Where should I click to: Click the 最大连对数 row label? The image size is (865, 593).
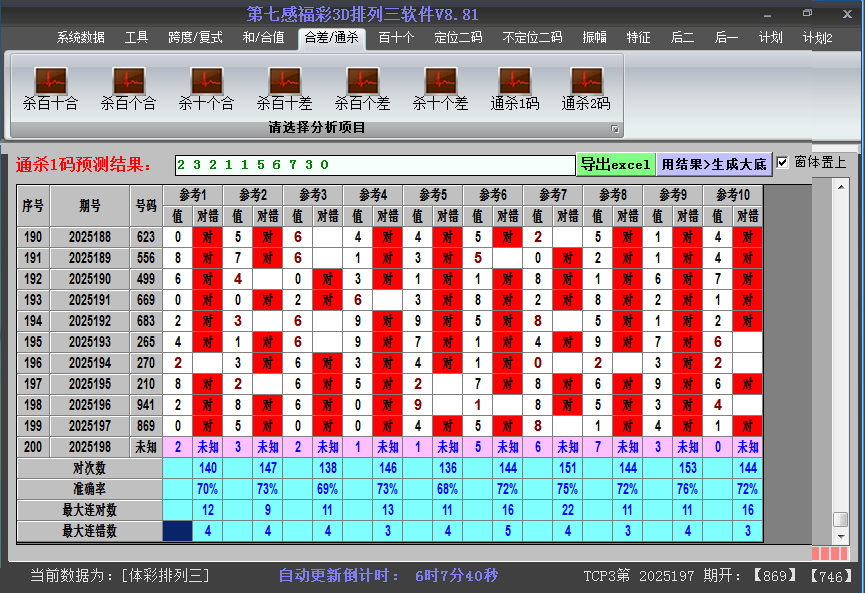[89, 510]
